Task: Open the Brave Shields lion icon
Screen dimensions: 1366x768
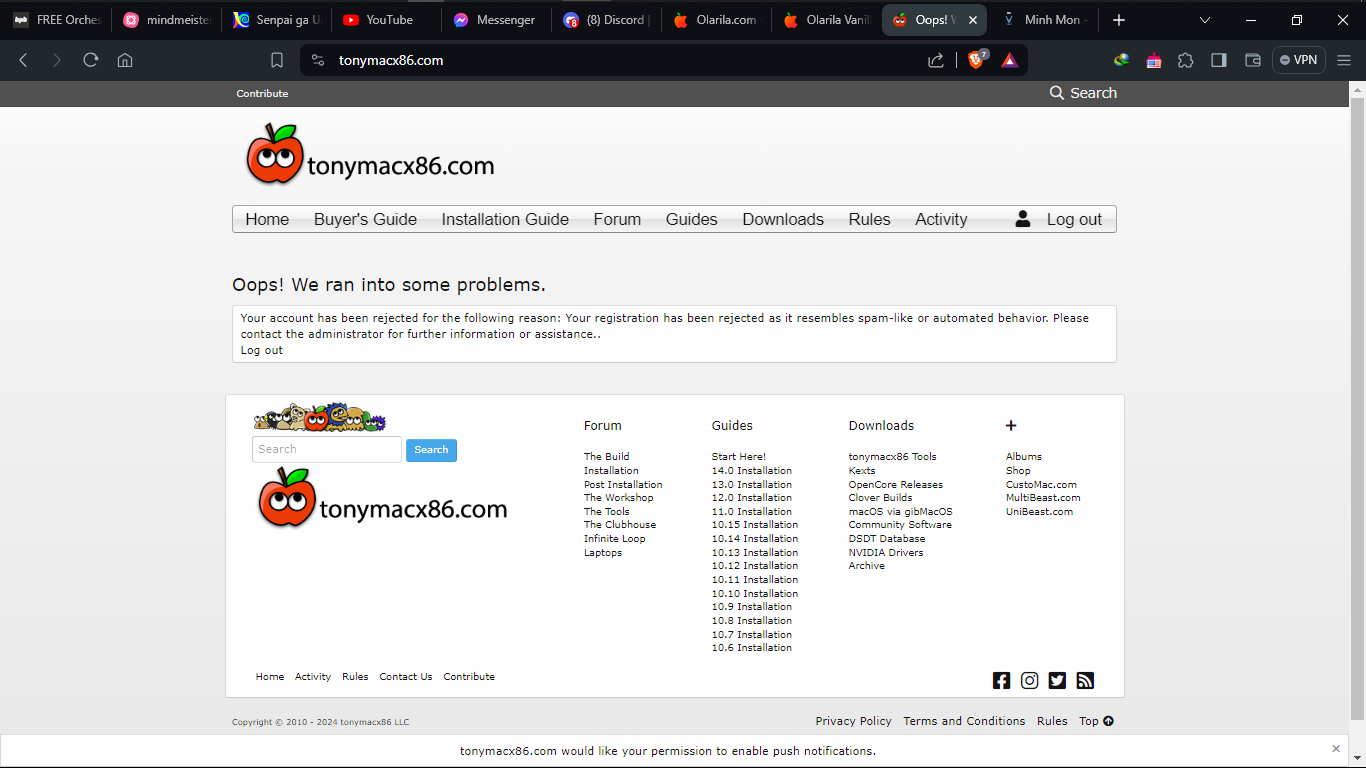Action: click(x=977, y=60)
